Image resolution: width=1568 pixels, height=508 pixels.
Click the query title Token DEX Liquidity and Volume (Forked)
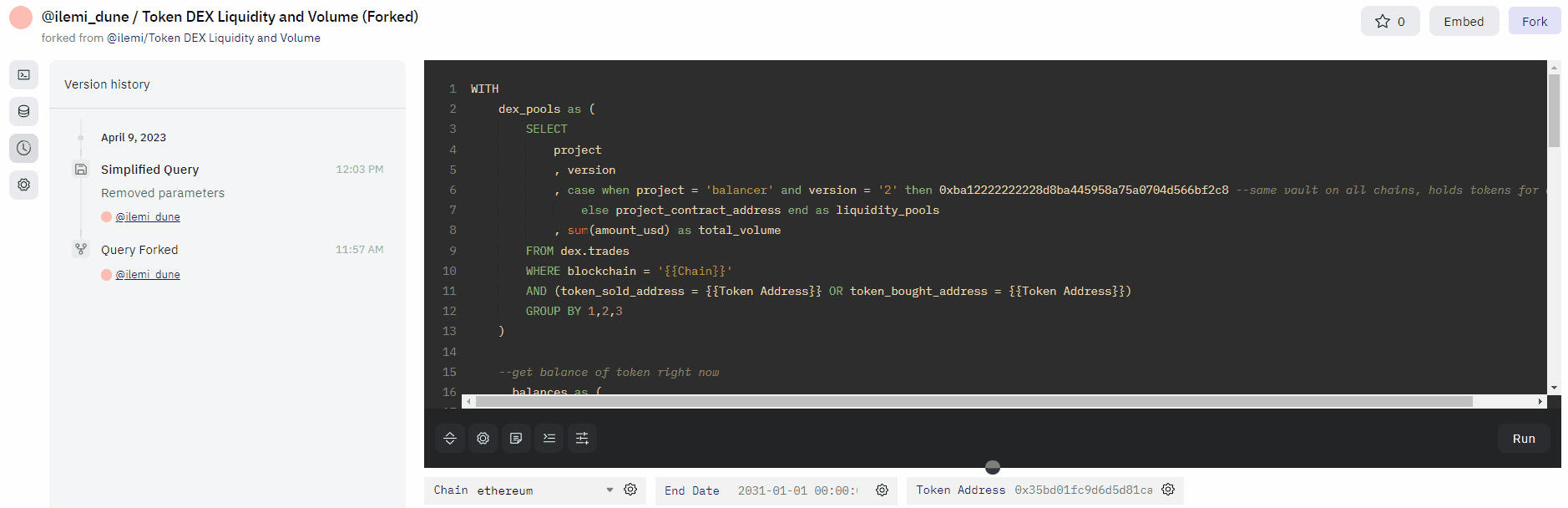pyautogui.click(x=280, y=17)
